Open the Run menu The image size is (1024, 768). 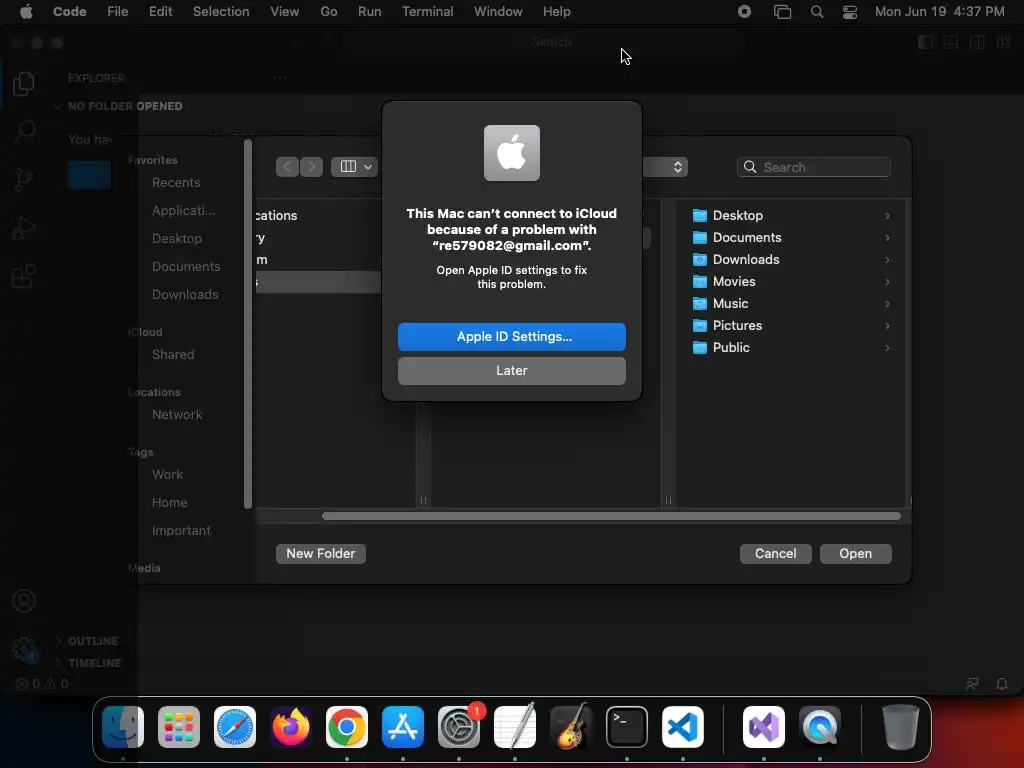(x=369, y=12)
